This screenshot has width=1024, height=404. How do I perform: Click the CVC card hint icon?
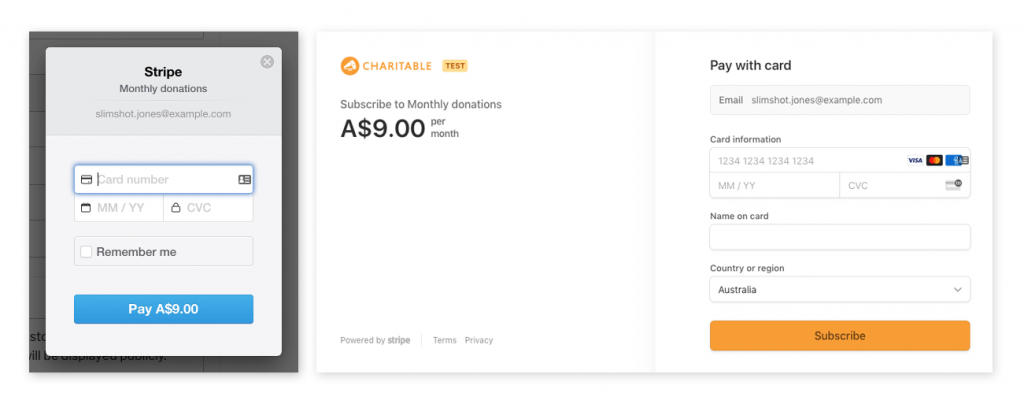953,185
